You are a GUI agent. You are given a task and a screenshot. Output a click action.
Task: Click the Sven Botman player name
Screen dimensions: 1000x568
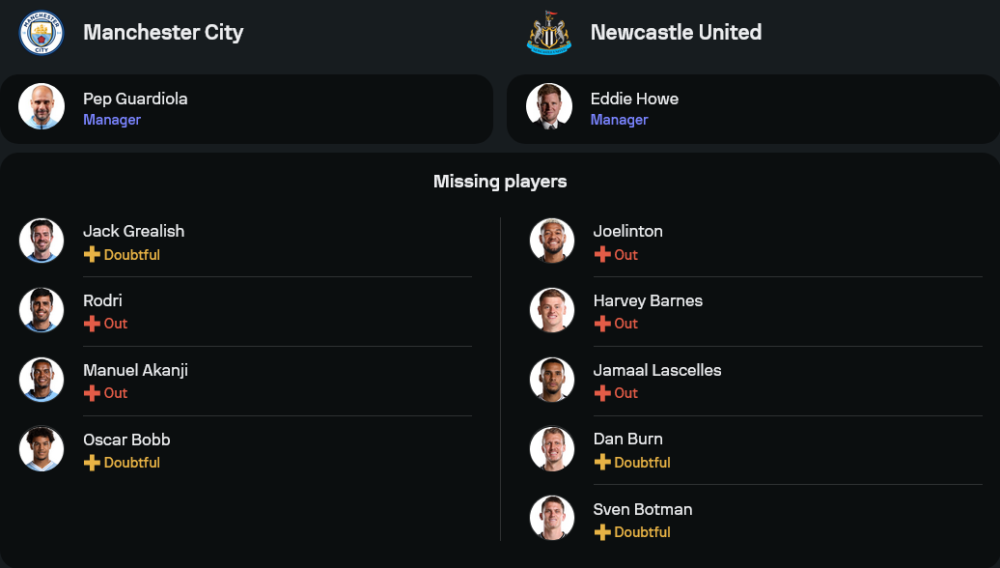642,509
